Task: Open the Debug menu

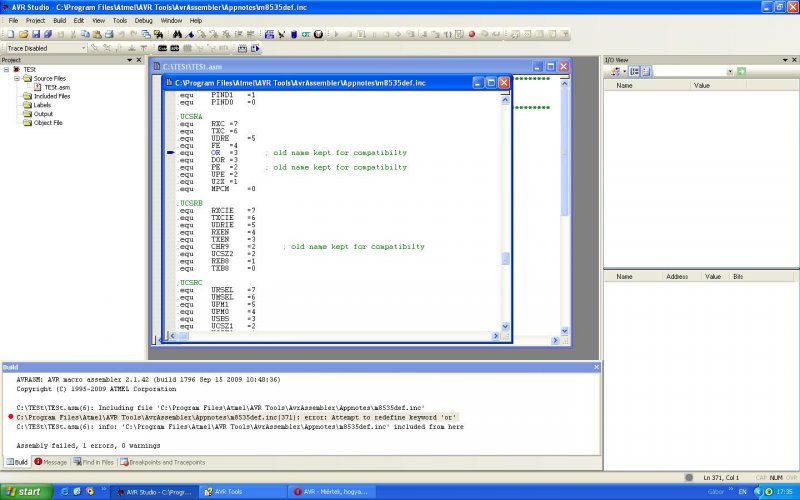Action: pyautogui.click(x=143, y=20)
